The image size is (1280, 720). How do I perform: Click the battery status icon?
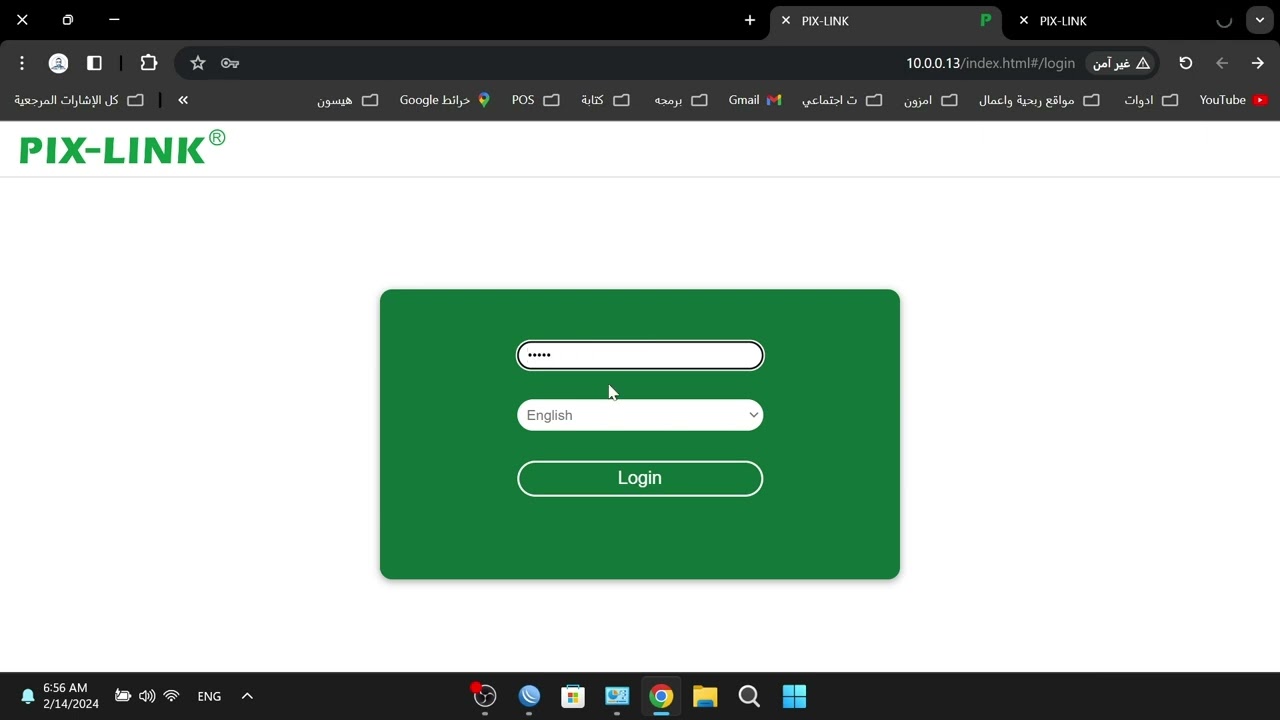123,696
